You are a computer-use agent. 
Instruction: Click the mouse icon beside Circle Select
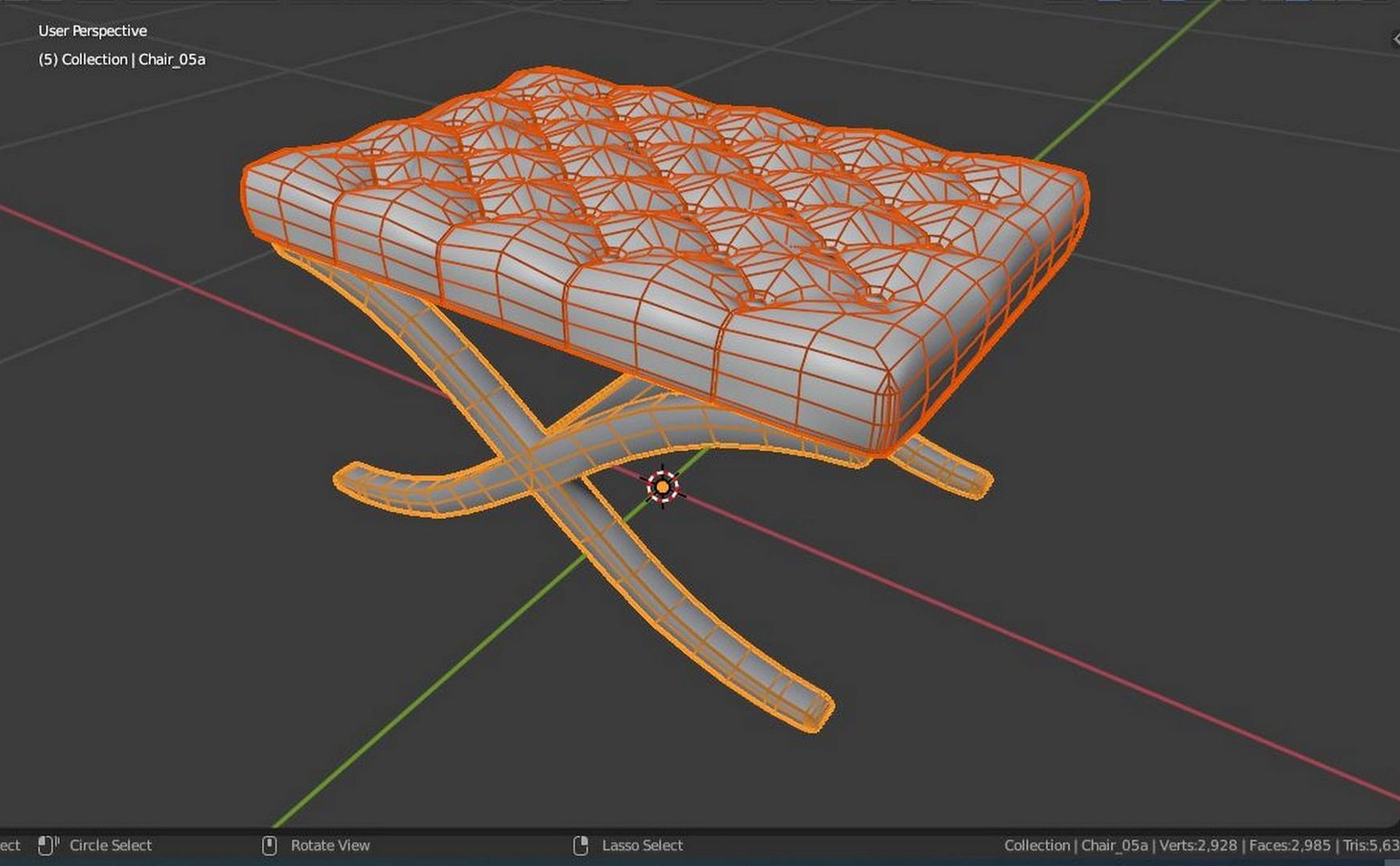point(48,845)
